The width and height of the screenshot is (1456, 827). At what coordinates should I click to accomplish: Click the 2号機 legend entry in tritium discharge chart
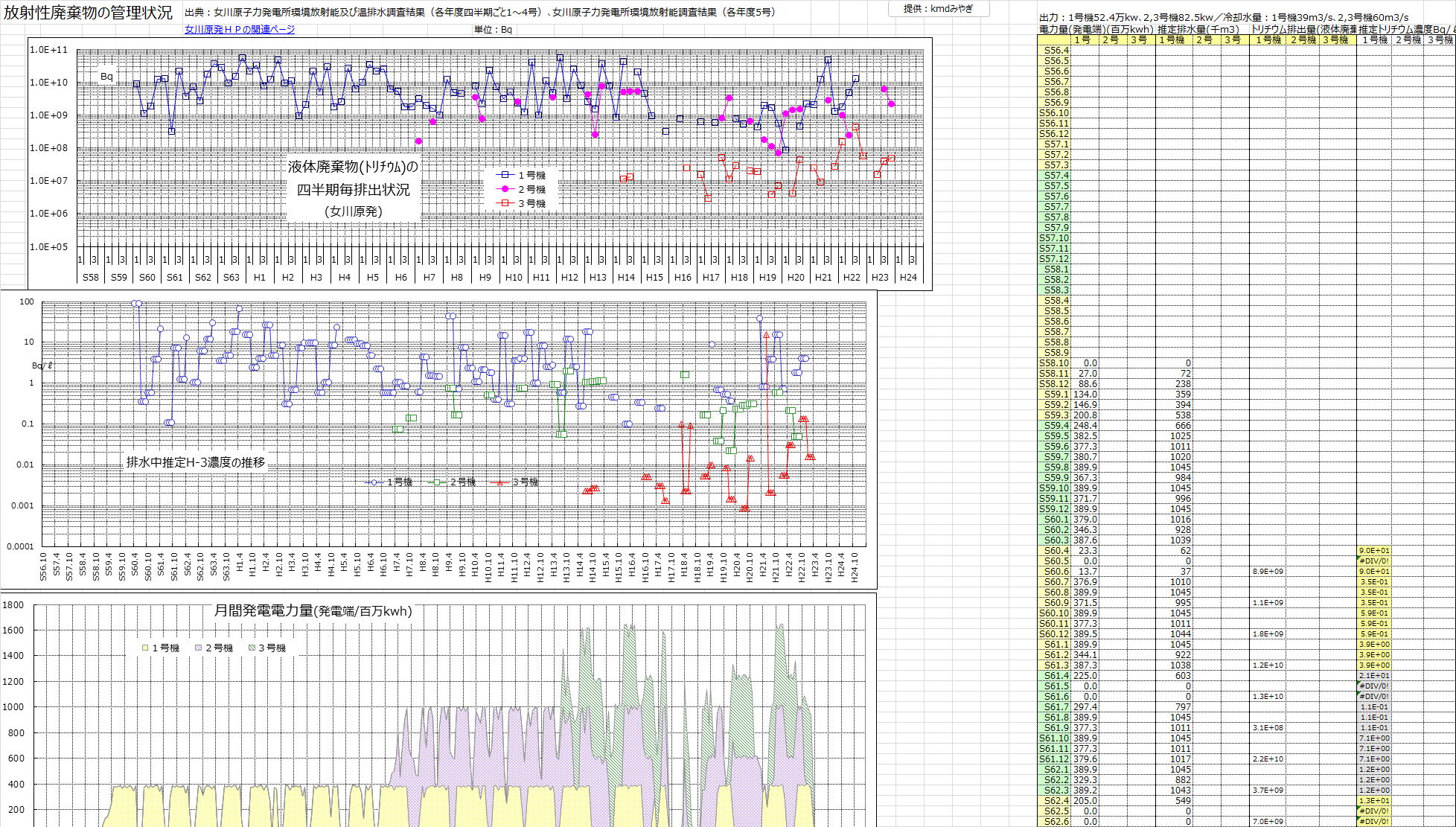[521, 189]
